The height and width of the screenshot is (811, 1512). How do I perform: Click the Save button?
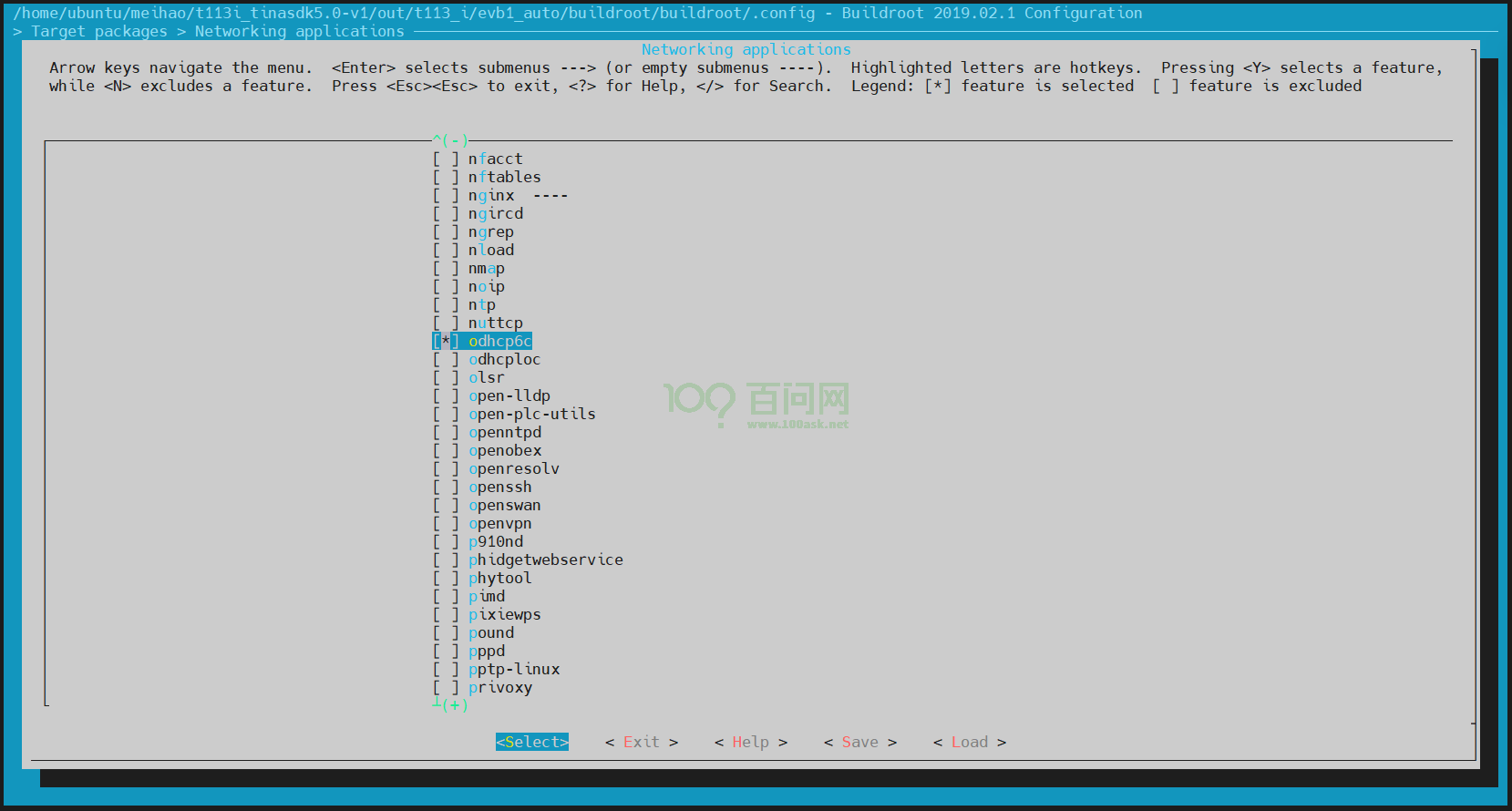(859, 742)
